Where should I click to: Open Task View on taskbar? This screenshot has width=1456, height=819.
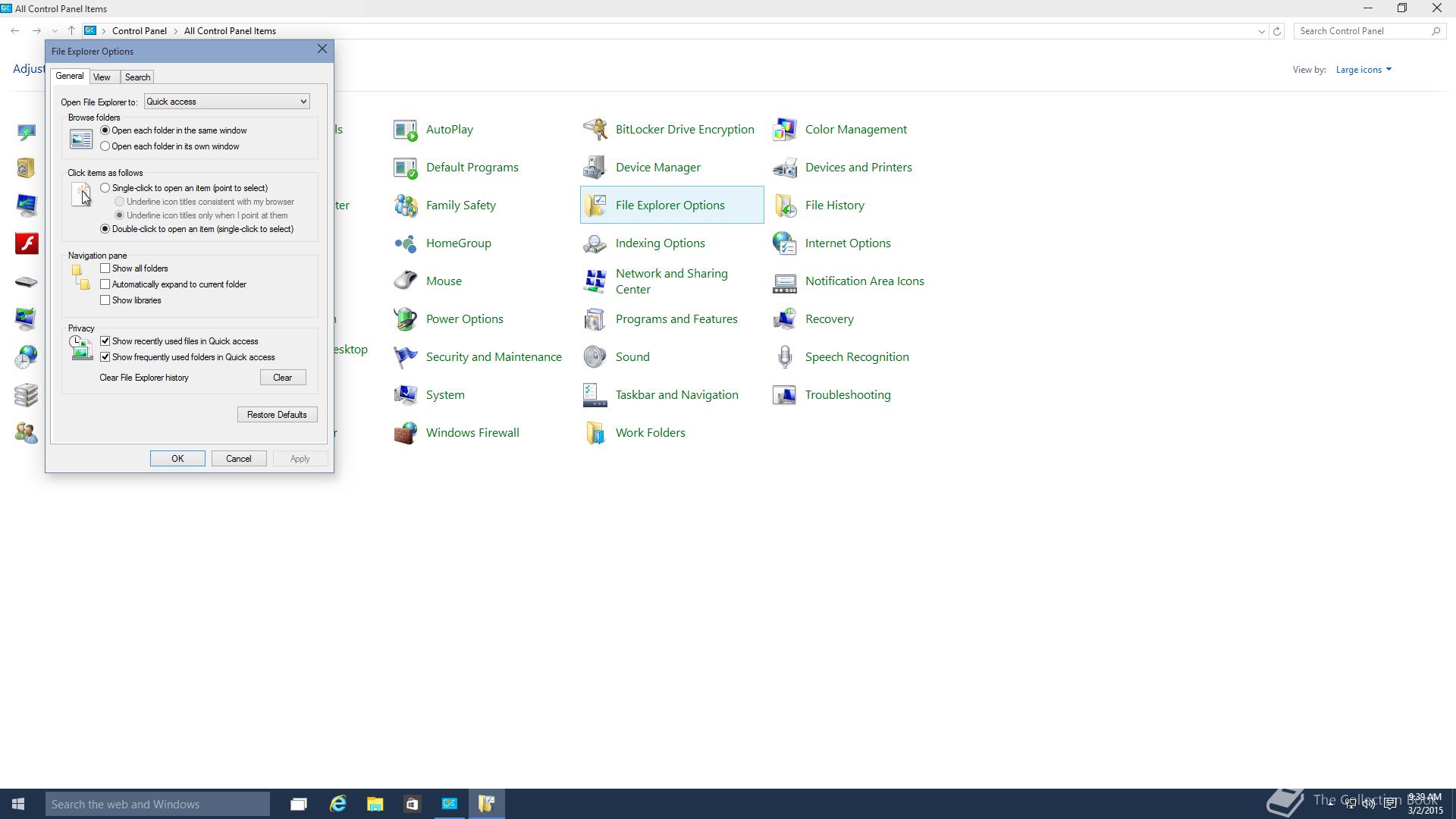click(299, 804)
